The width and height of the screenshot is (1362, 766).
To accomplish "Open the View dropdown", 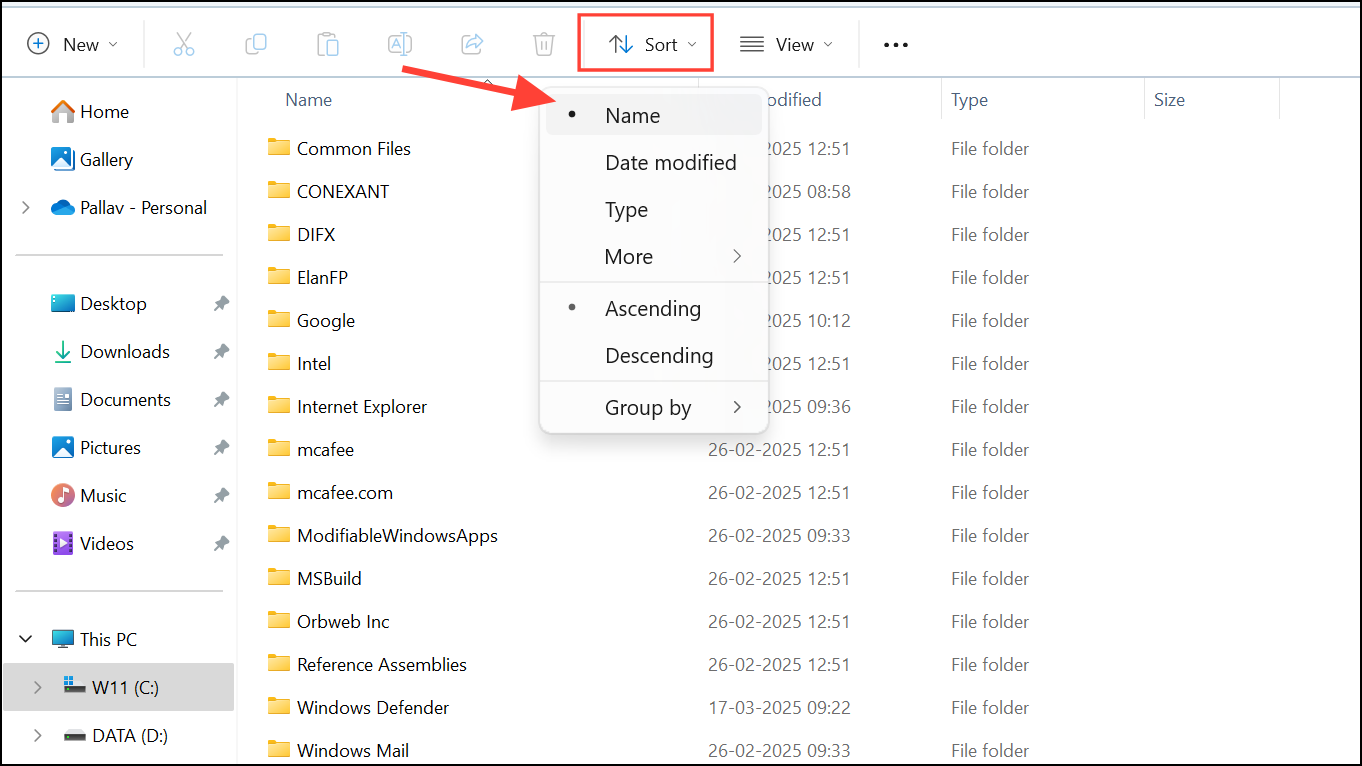I will [x=787, y=43].
